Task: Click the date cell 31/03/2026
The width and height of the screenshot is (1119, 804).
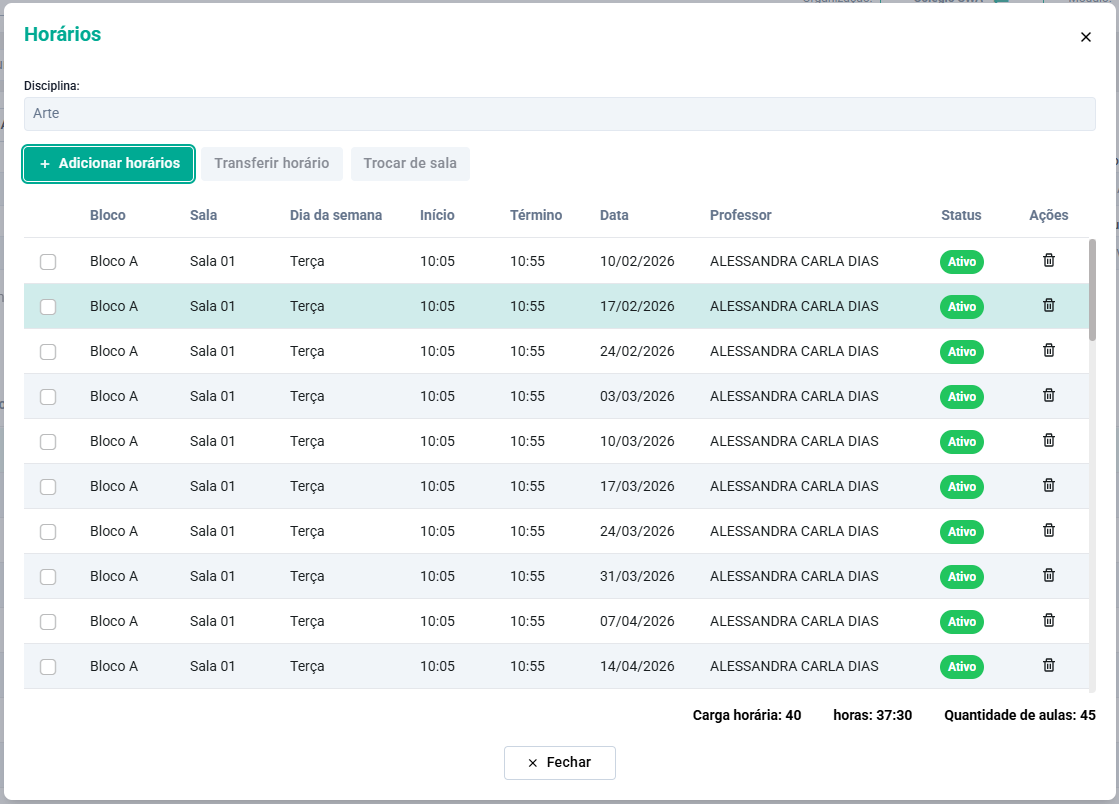Action: pyautogui.click(x=637, y=576)
